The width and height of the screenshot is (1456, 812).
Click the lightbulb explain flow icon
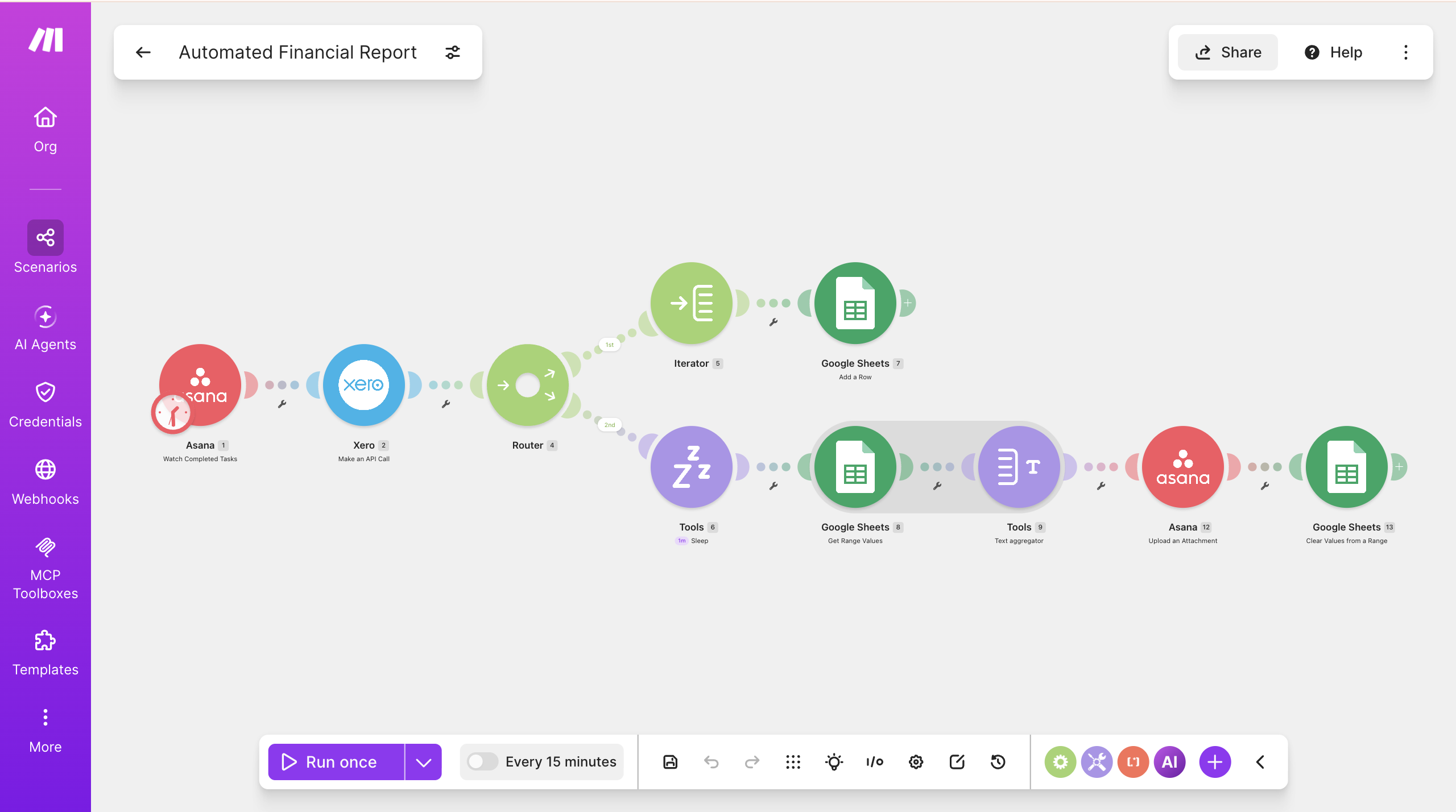pyautogui.click(x=834, y=762)
